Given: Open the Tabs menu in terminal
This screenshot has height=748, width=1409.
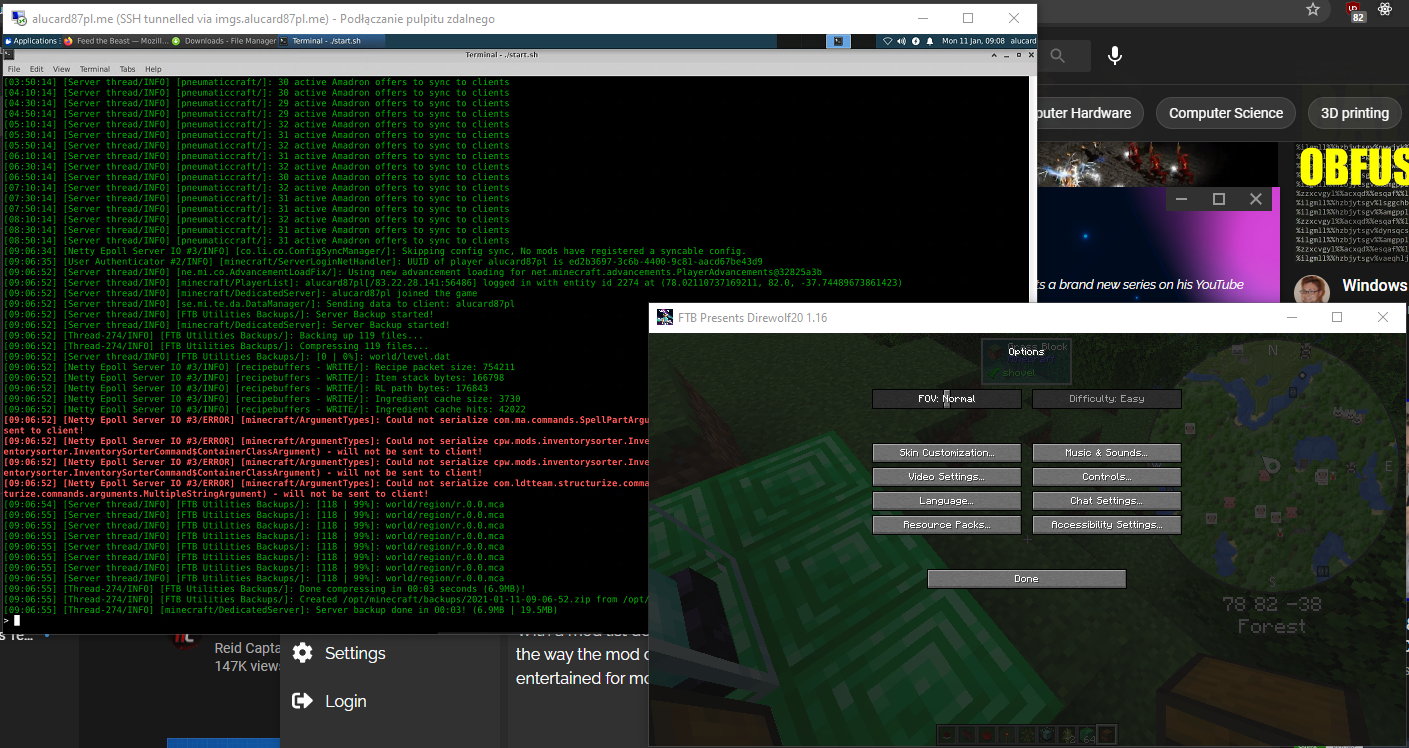Looking at the screenshot, I should click(x=127, y=69).
